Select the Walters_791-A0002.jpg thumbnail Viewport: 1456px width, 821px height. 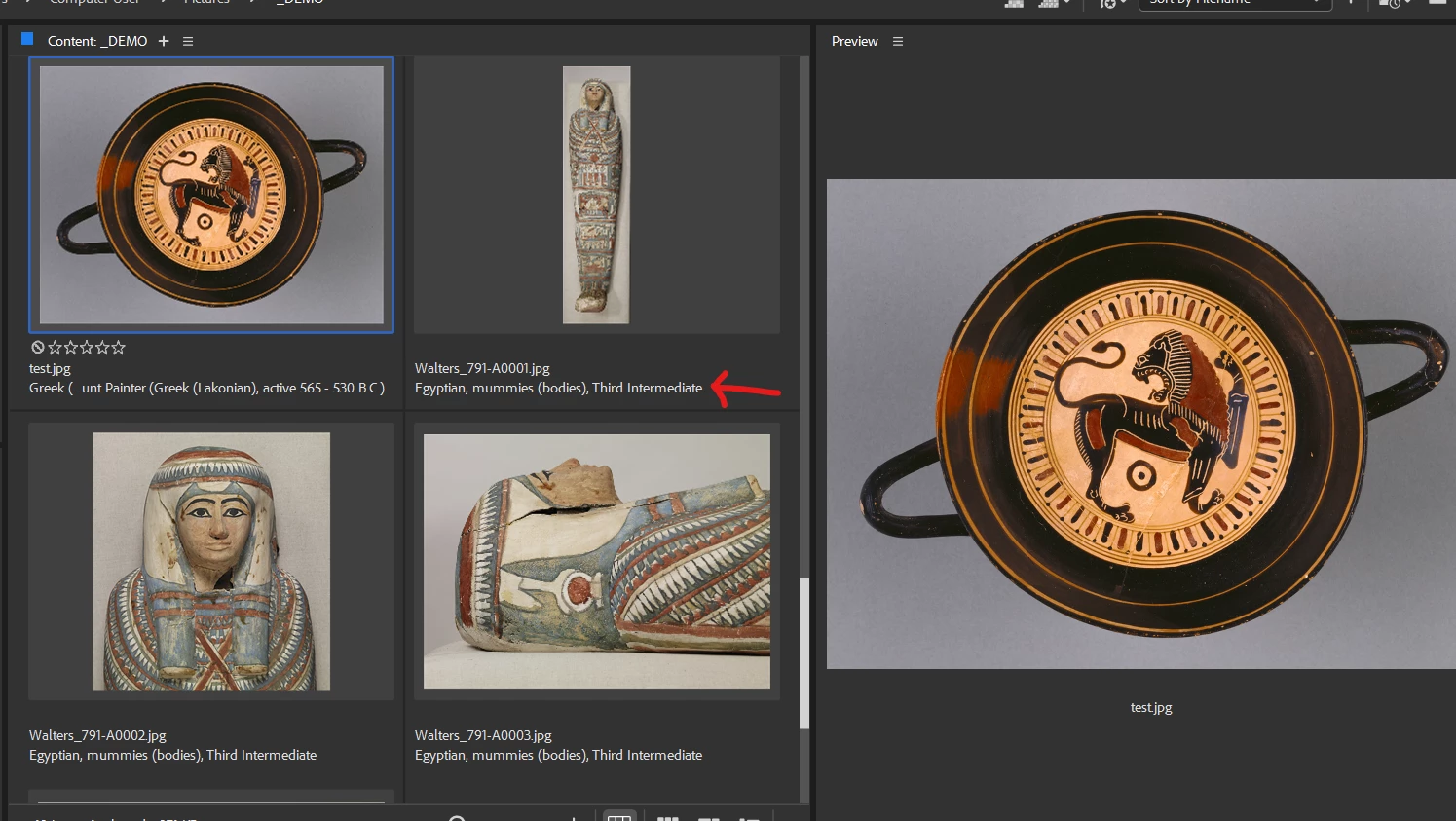(x=211, y=562)
